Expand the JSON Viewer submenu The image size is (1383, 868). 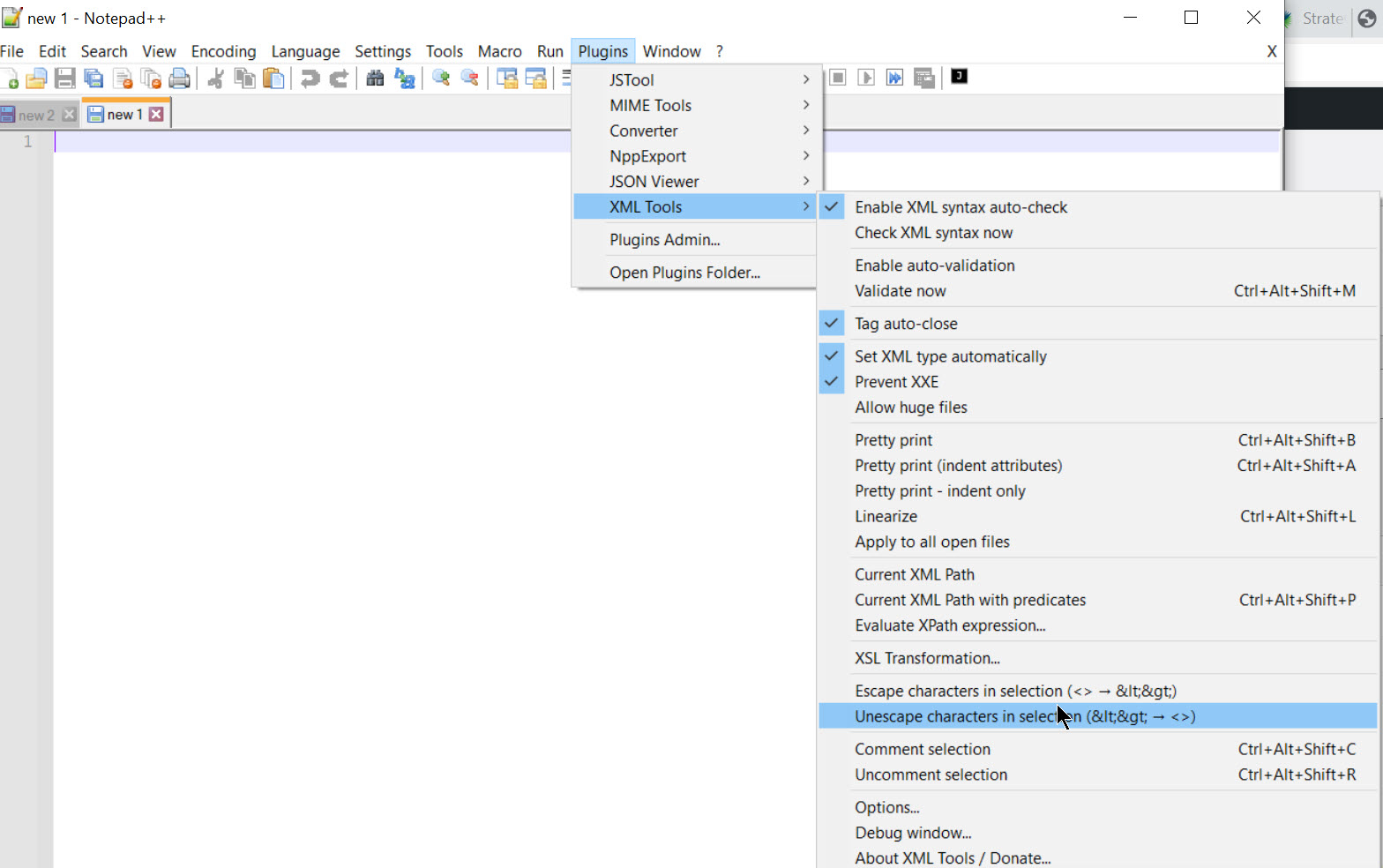click(x=694, y=182)
